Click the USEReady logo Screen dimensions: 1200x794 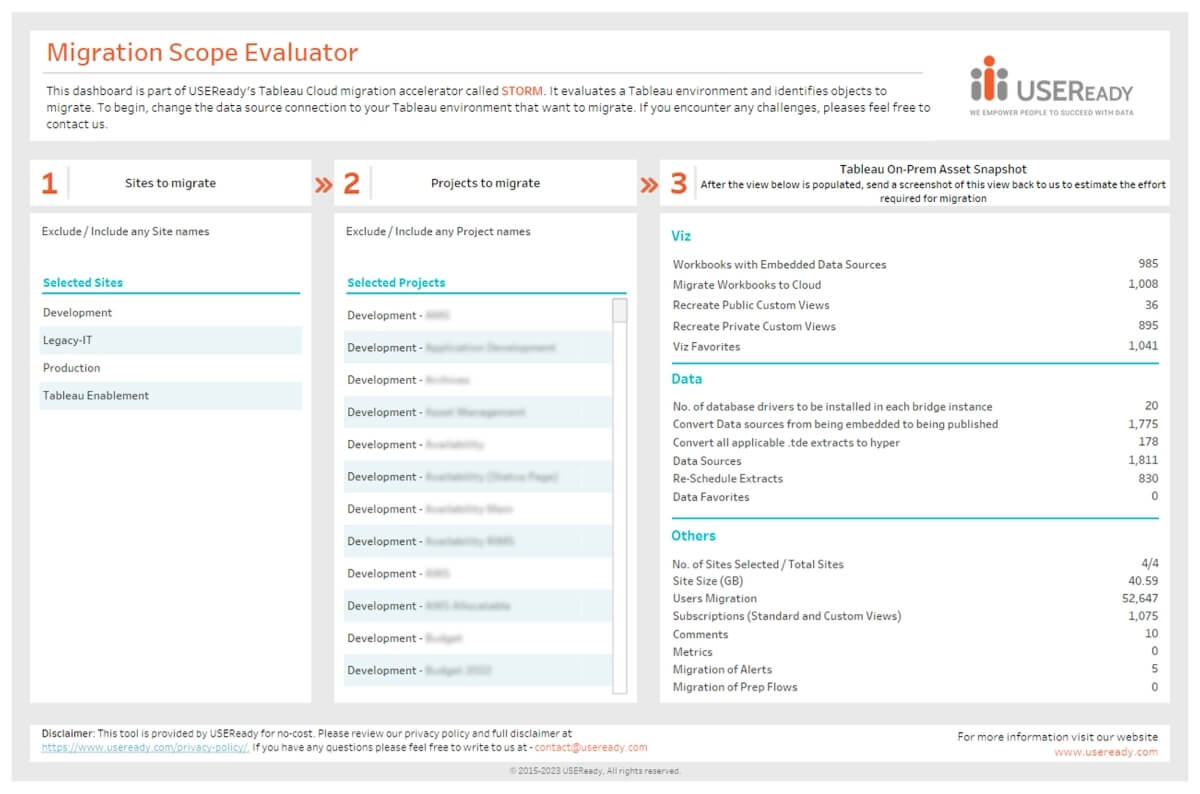pos(1051,86)
